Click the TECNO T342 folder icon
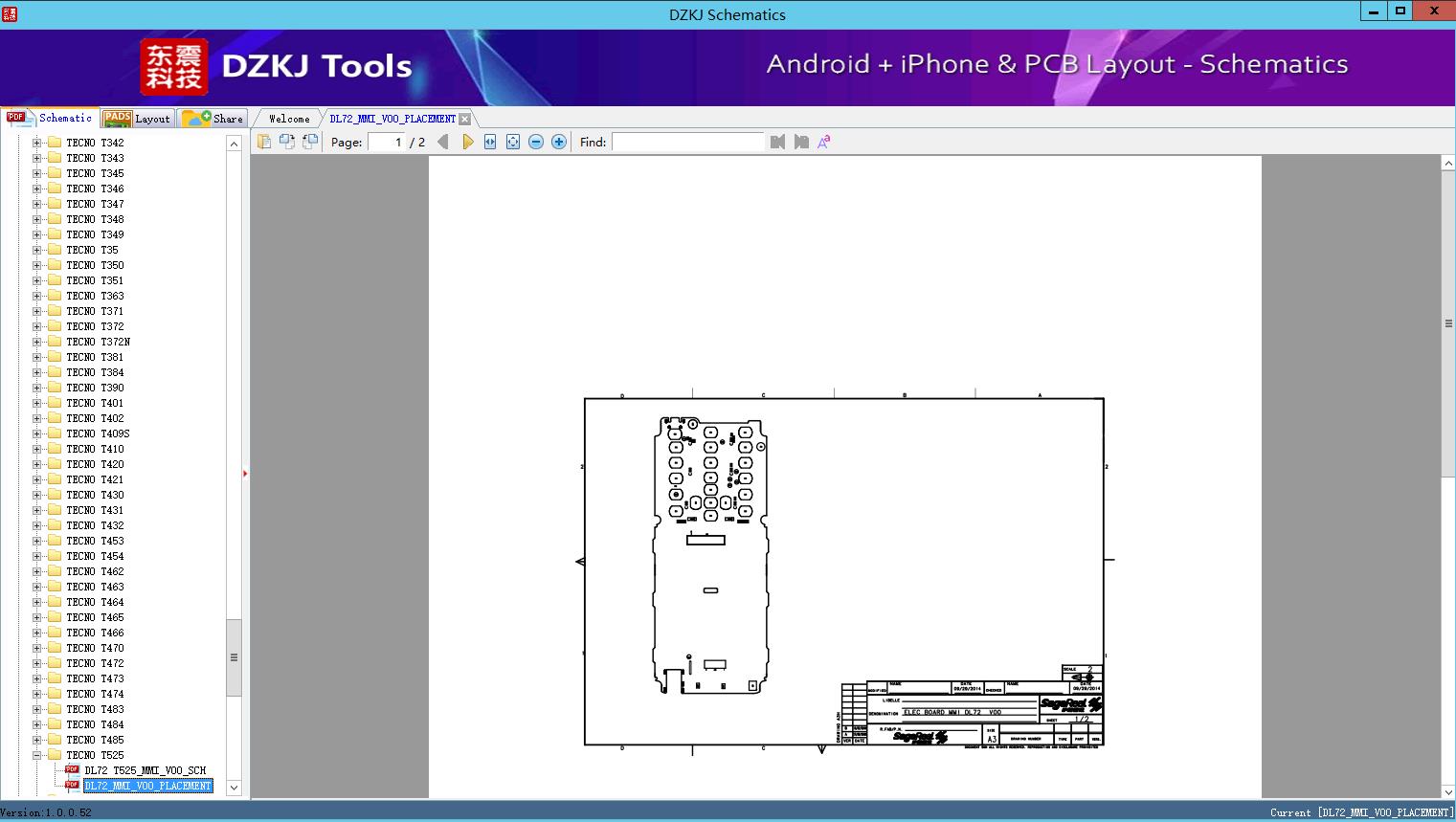1456x822 pixels. tap(55, 143)
